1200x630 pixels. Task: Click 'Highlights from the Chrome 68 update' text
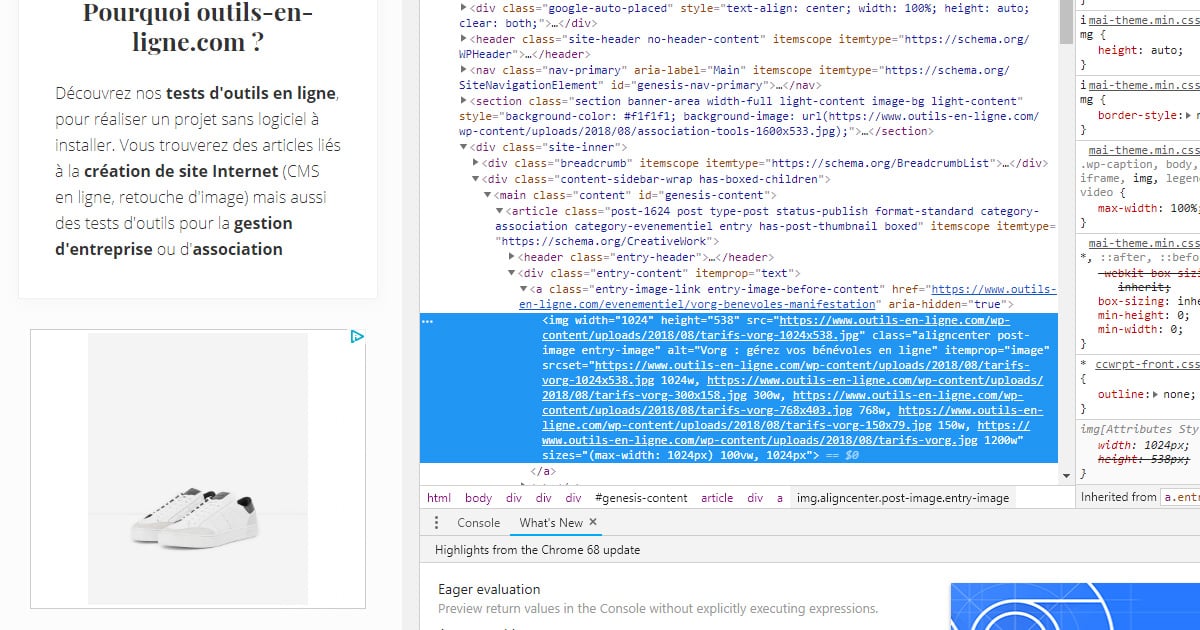click(537, 550)
